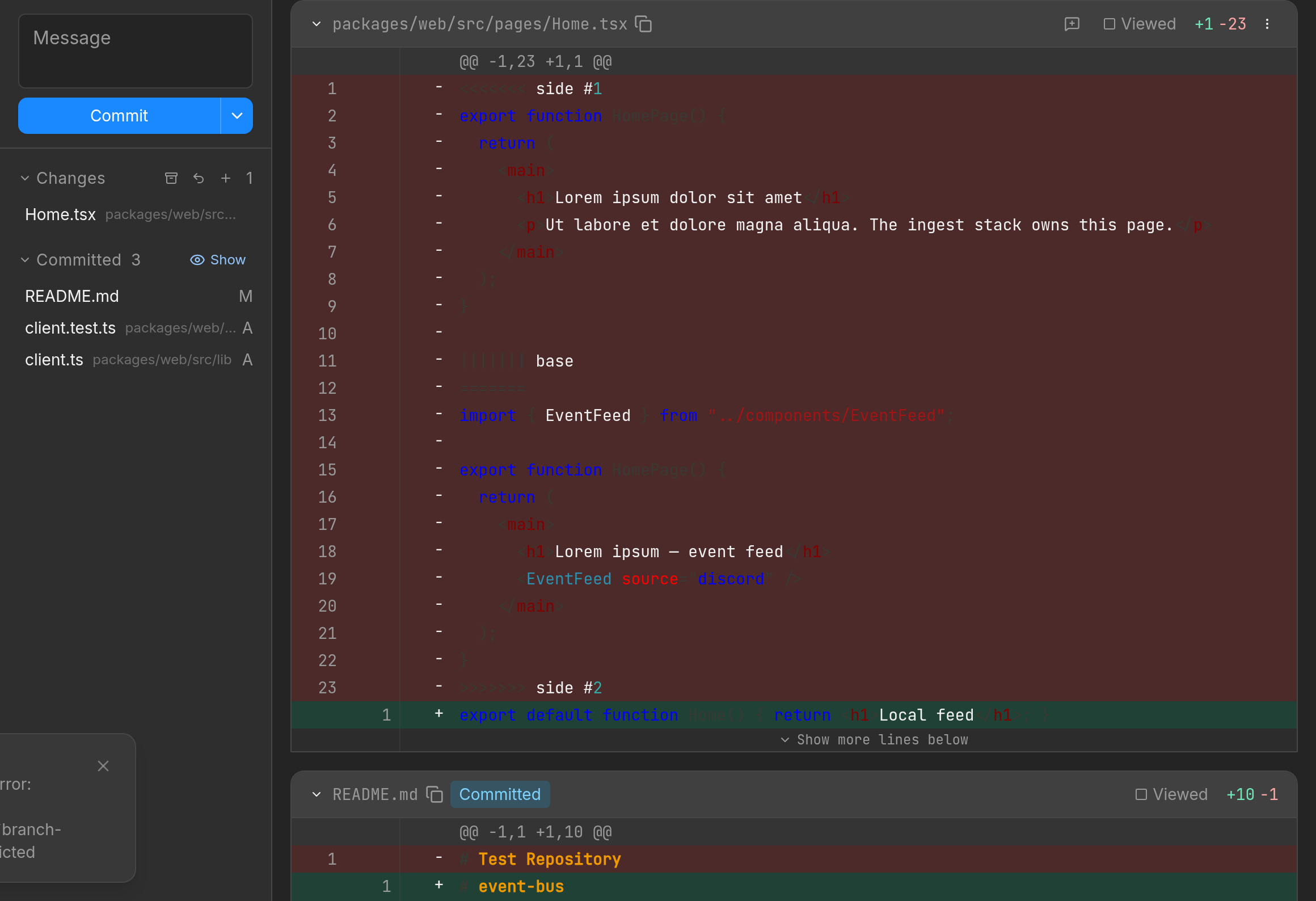1316x901 pixels.
Task: Click the added line 'Local feed' in the diff
Action: [x=794, y=715]
